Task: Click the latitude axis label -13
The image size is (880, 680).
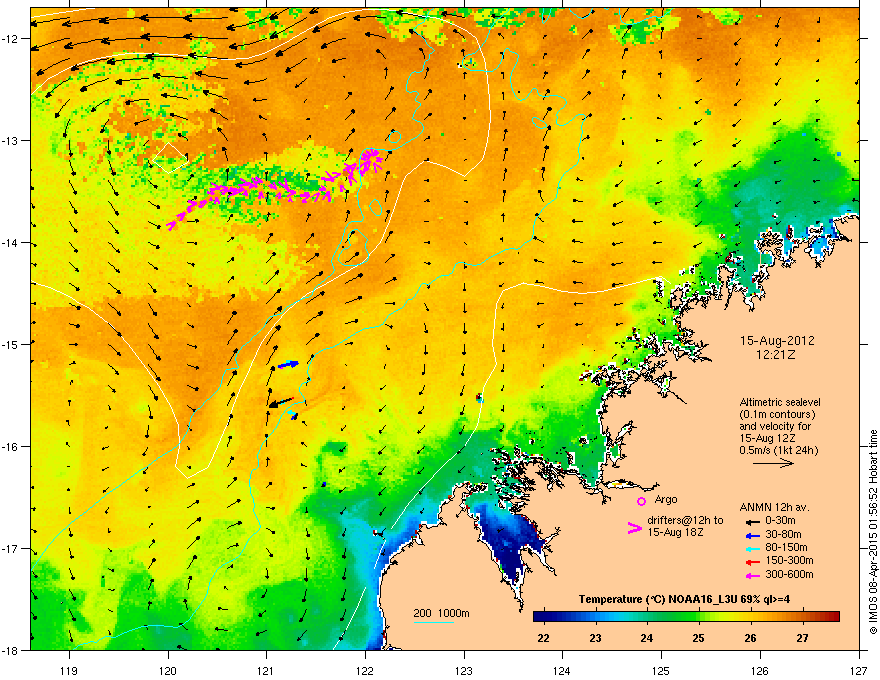Action: 11,140
